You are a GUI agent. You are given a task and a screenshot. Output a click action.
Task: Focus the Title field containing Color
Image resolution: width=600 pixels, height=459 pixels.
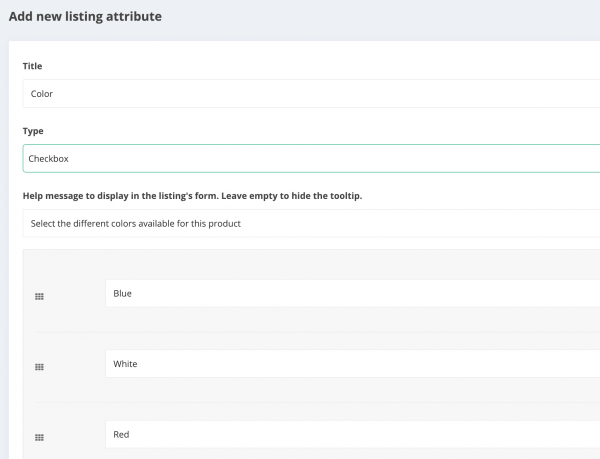pos(311,94)
